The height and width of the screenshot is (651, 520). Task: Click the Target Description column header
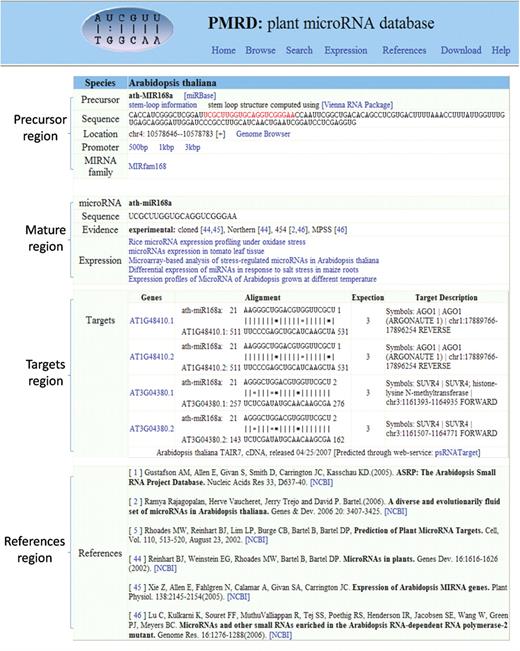point(446,298)
